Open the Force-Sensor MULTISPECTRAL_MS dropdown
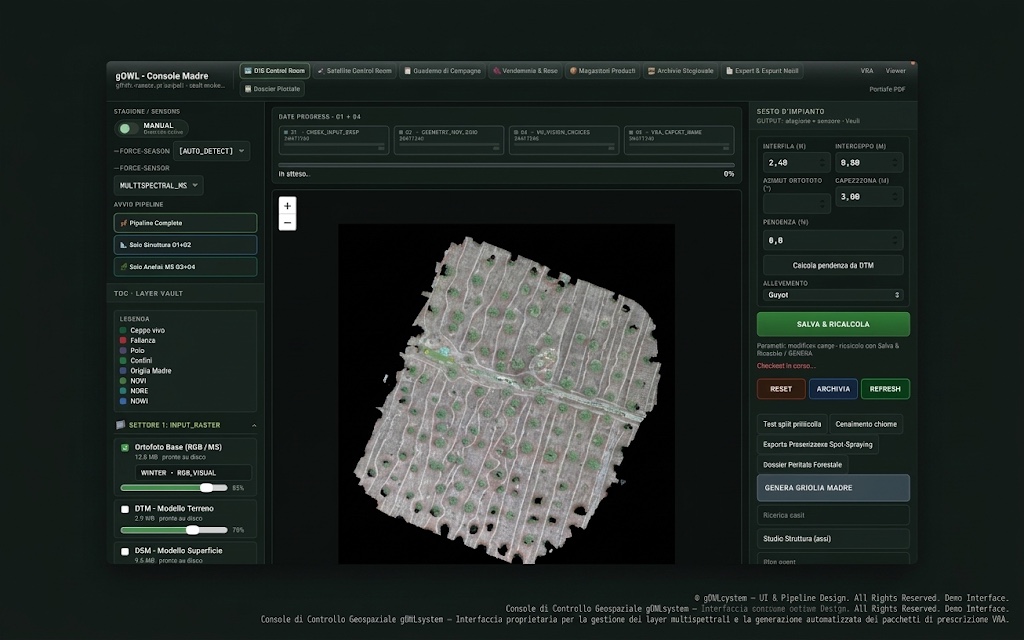The width and height of the screenshot is (1024, 640). [x=159, y=185]
